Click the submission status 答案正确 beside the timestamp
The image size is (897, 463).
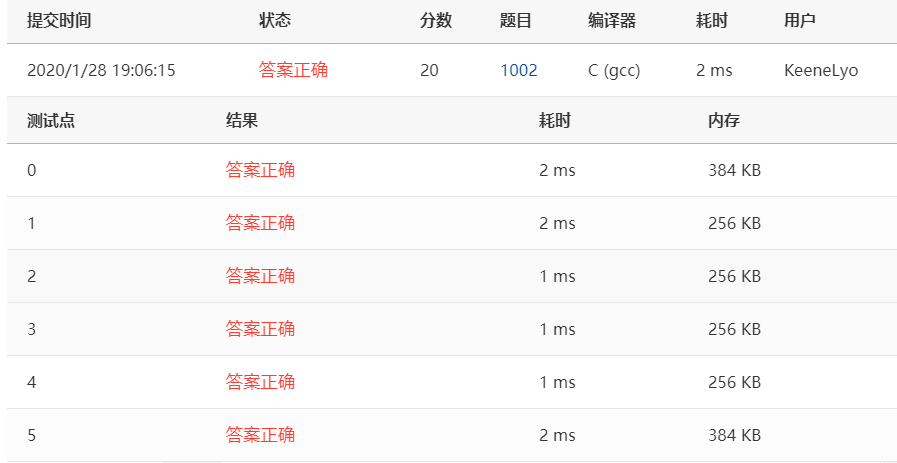(293, 70)
